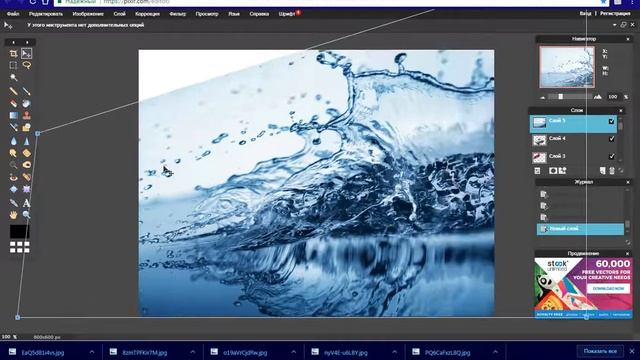Select the Brush tool
Screen dimensions: 640x360
pos(27,91)
